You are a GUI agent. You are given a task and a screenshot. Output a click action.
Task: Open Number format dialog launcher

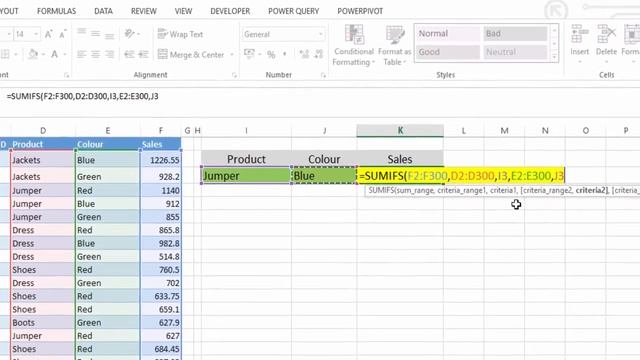[323, 75]
